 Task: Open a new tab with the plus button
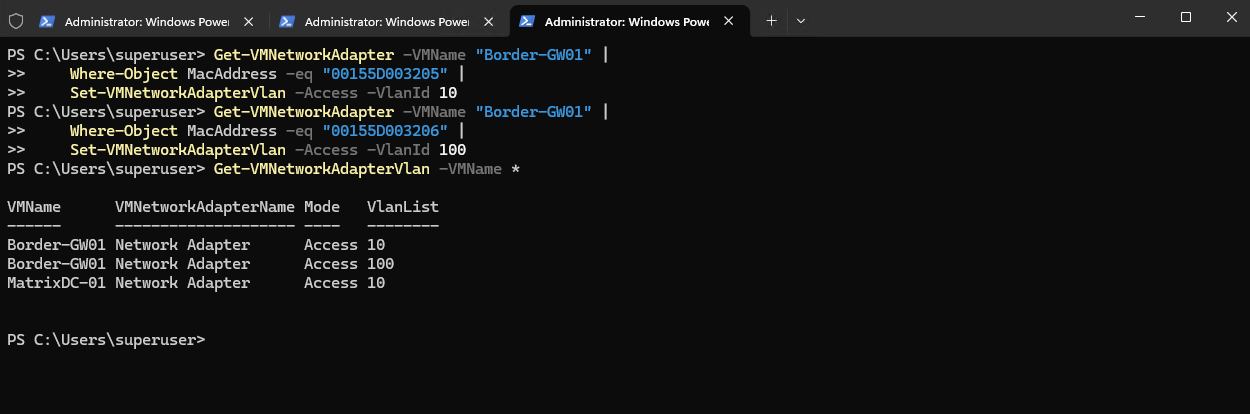(771, 20)
